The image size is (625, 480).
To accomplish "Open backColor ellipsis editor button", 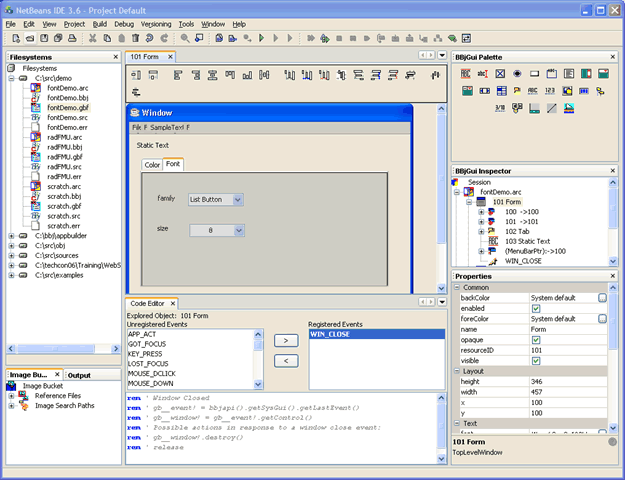I will [x=602, y=298].
